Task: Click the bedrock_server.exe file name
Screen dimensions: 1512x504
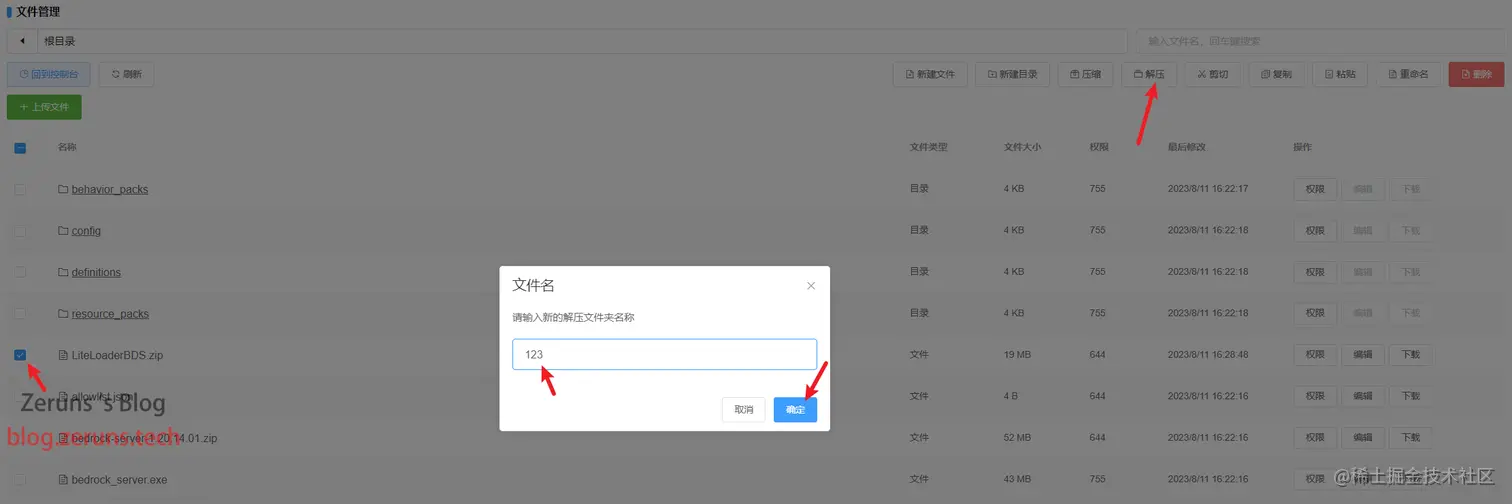Action: [x=119, y=480]
